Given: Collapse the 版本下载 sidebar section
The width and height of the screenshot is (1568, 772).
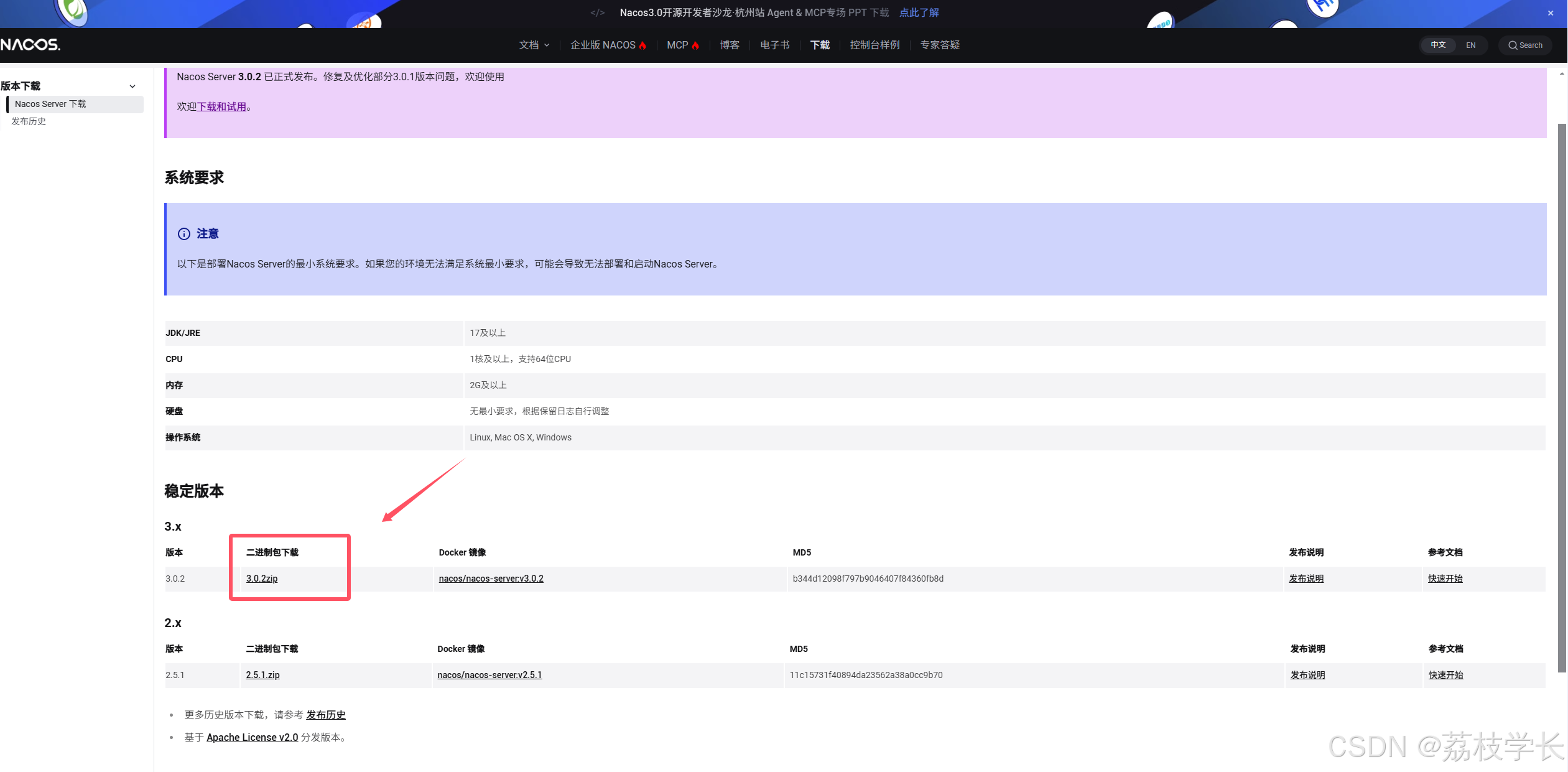Looking at the screenshot, I should [132, 86].
